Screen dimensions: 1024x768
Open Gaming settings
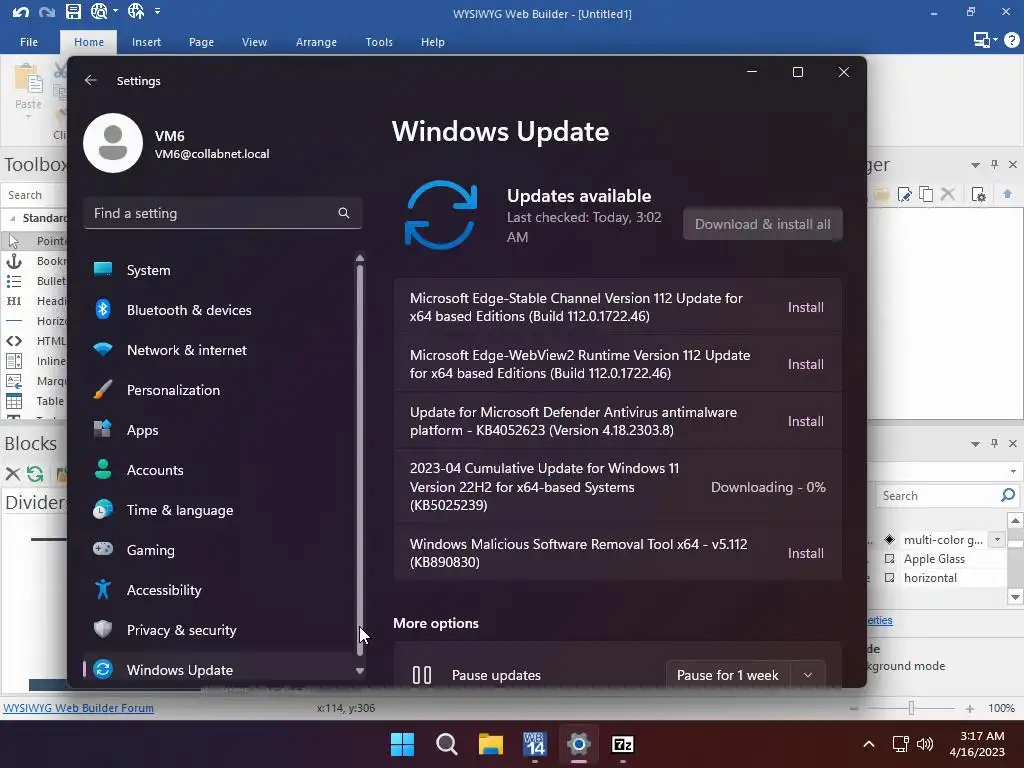click(x=220, y=550)
